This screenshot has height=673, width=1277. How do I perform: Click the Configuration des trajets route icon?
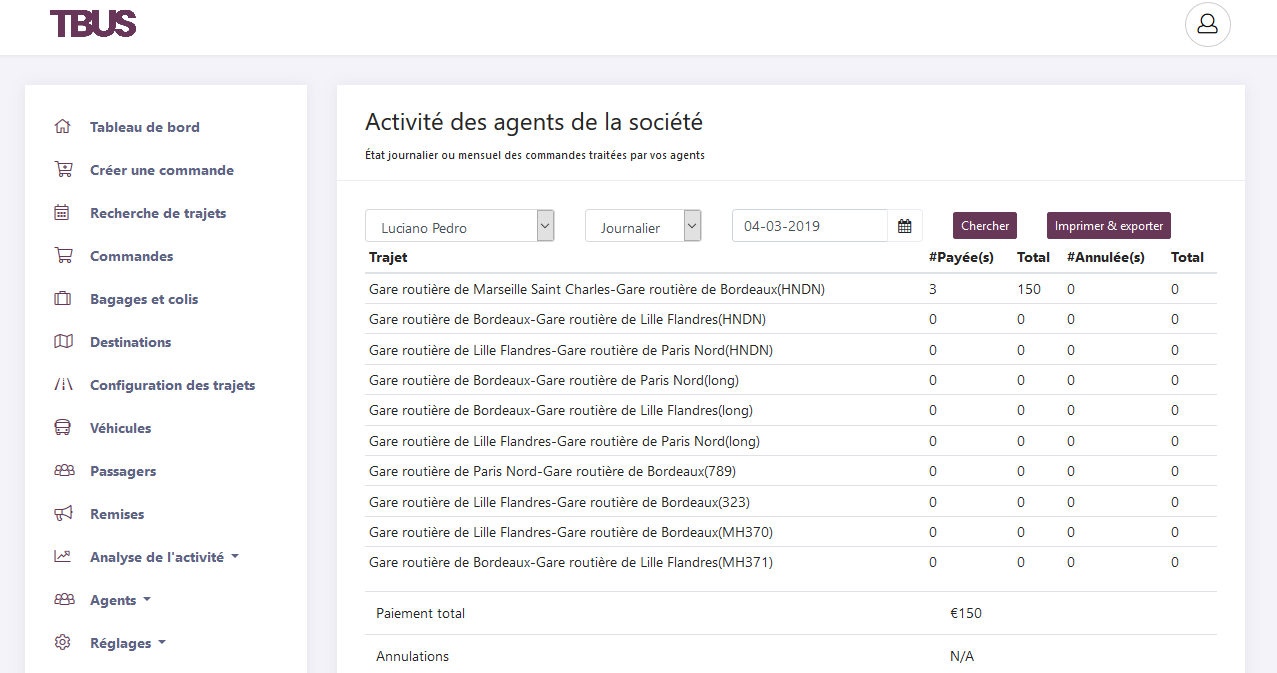click(62, 384)
